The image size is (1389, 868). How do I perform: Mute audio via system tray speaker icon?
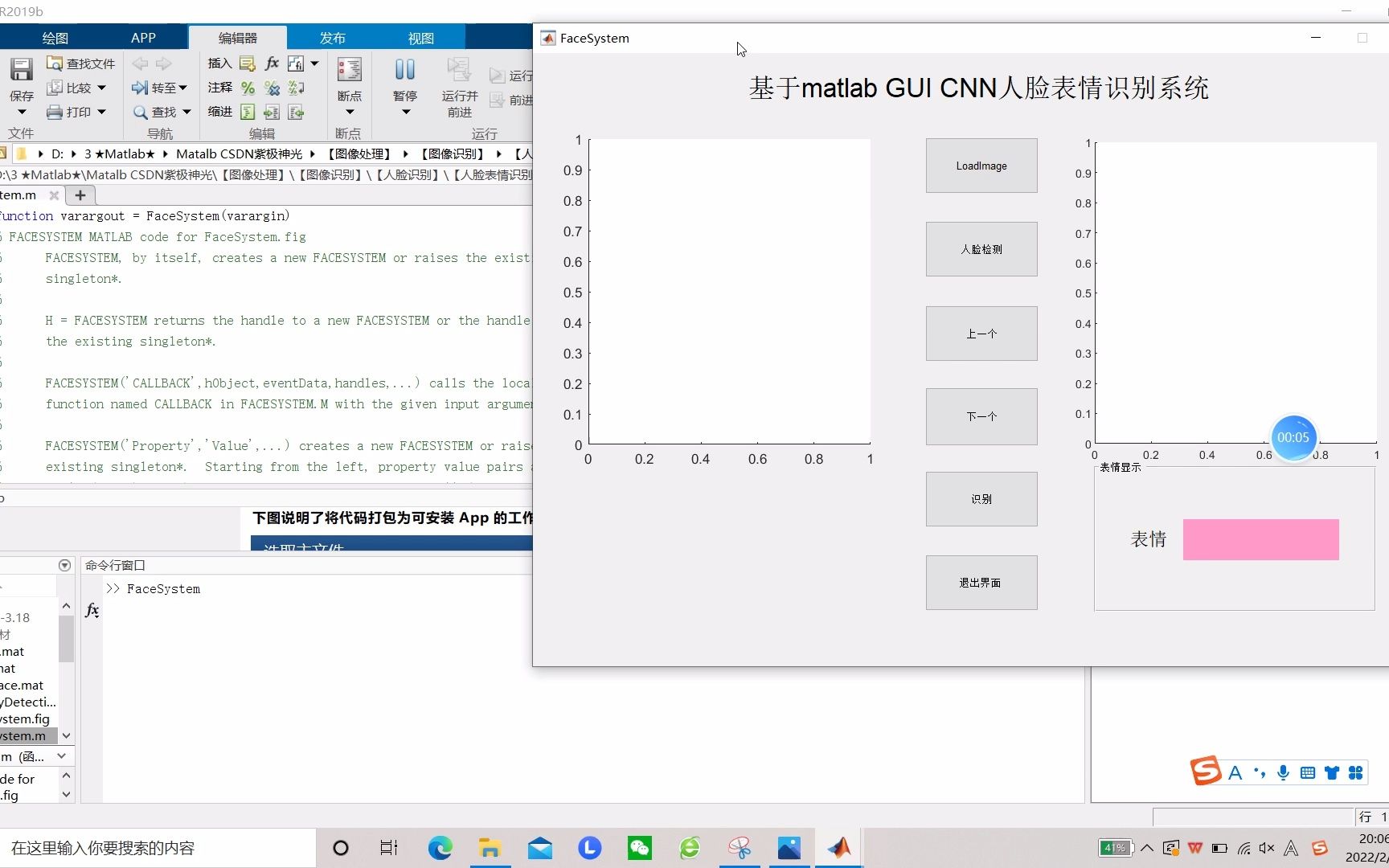click(1268, 848)
